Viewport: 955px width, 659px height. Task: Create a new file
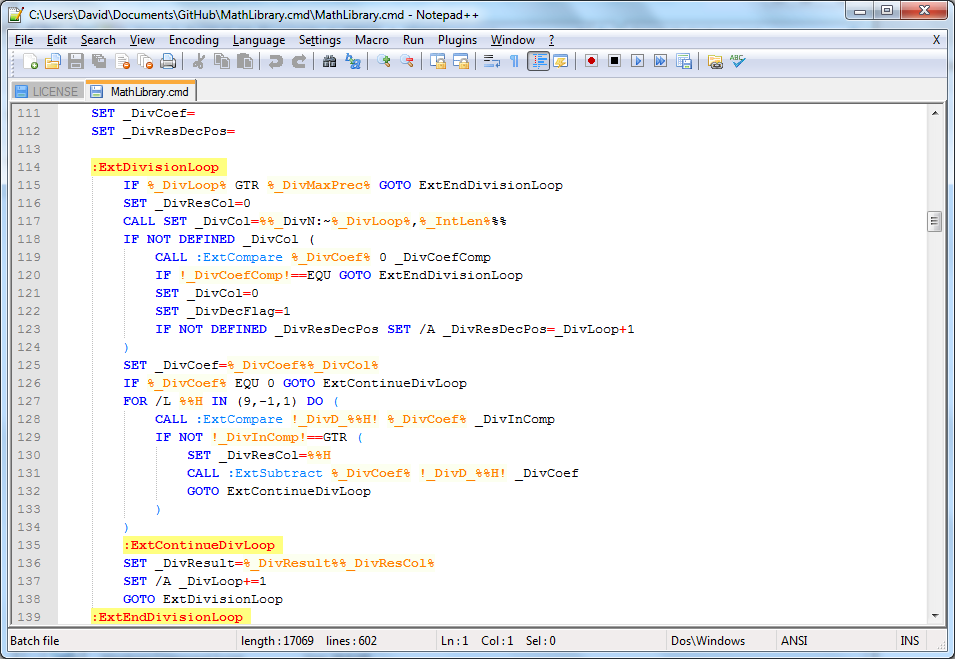(x=29, y=61)
